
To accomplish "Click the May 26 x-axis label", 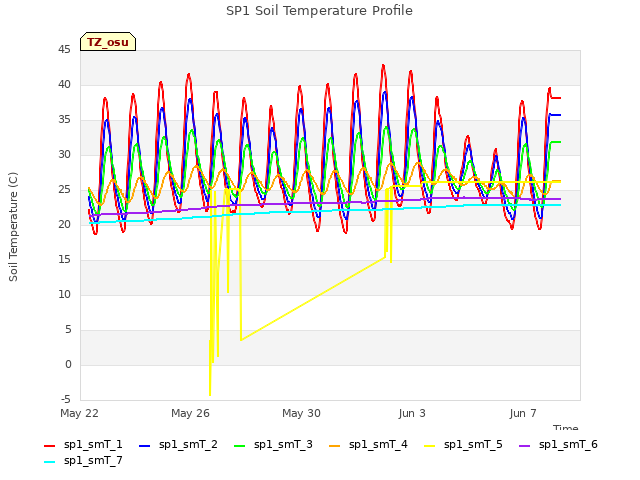I will (191, 413).
